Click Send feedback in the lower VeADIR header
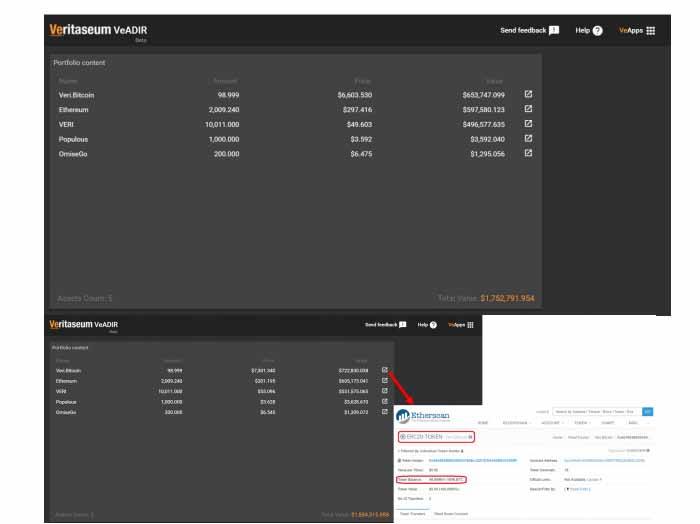 (385, 325)
